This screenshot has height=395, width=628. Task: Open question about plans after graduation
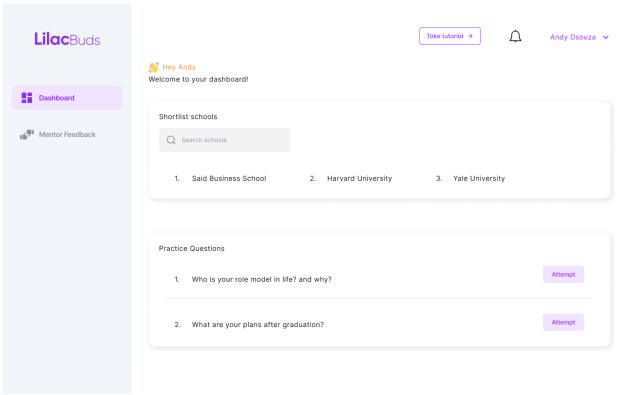click(x=258, y=324)
